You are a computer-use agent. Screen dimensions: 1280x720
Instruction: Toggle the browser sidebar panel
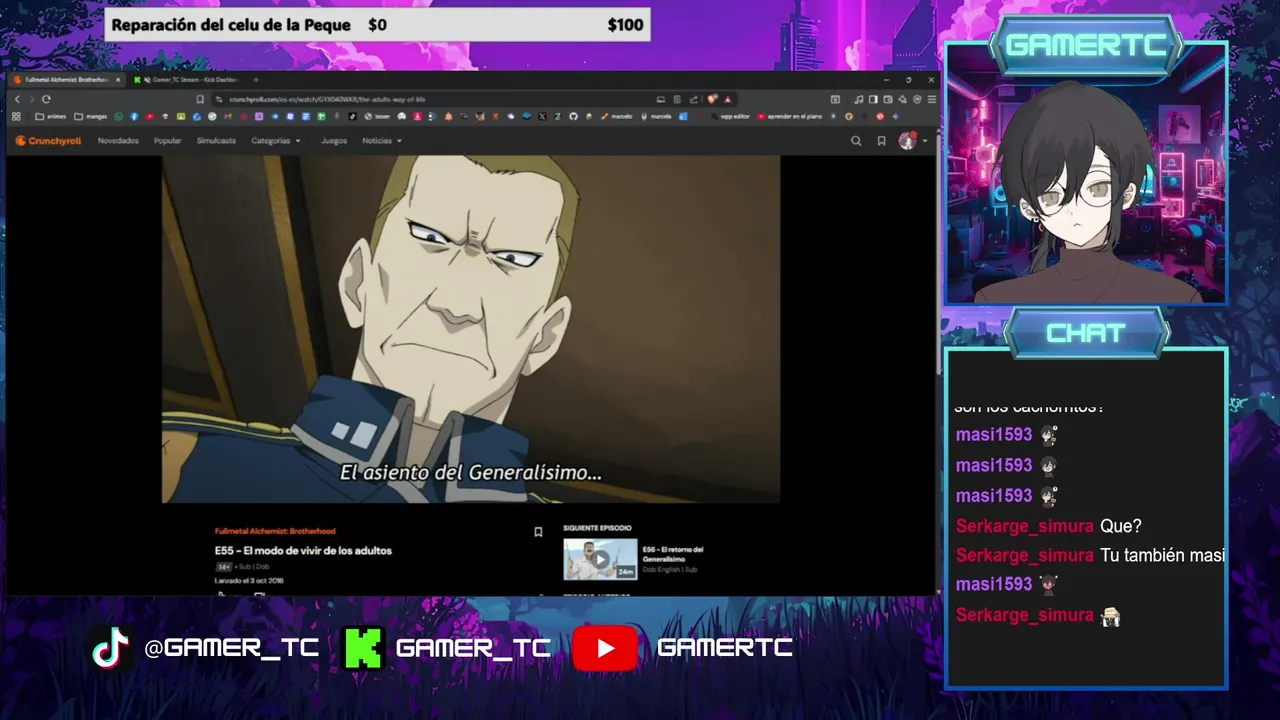coord(873,99)
